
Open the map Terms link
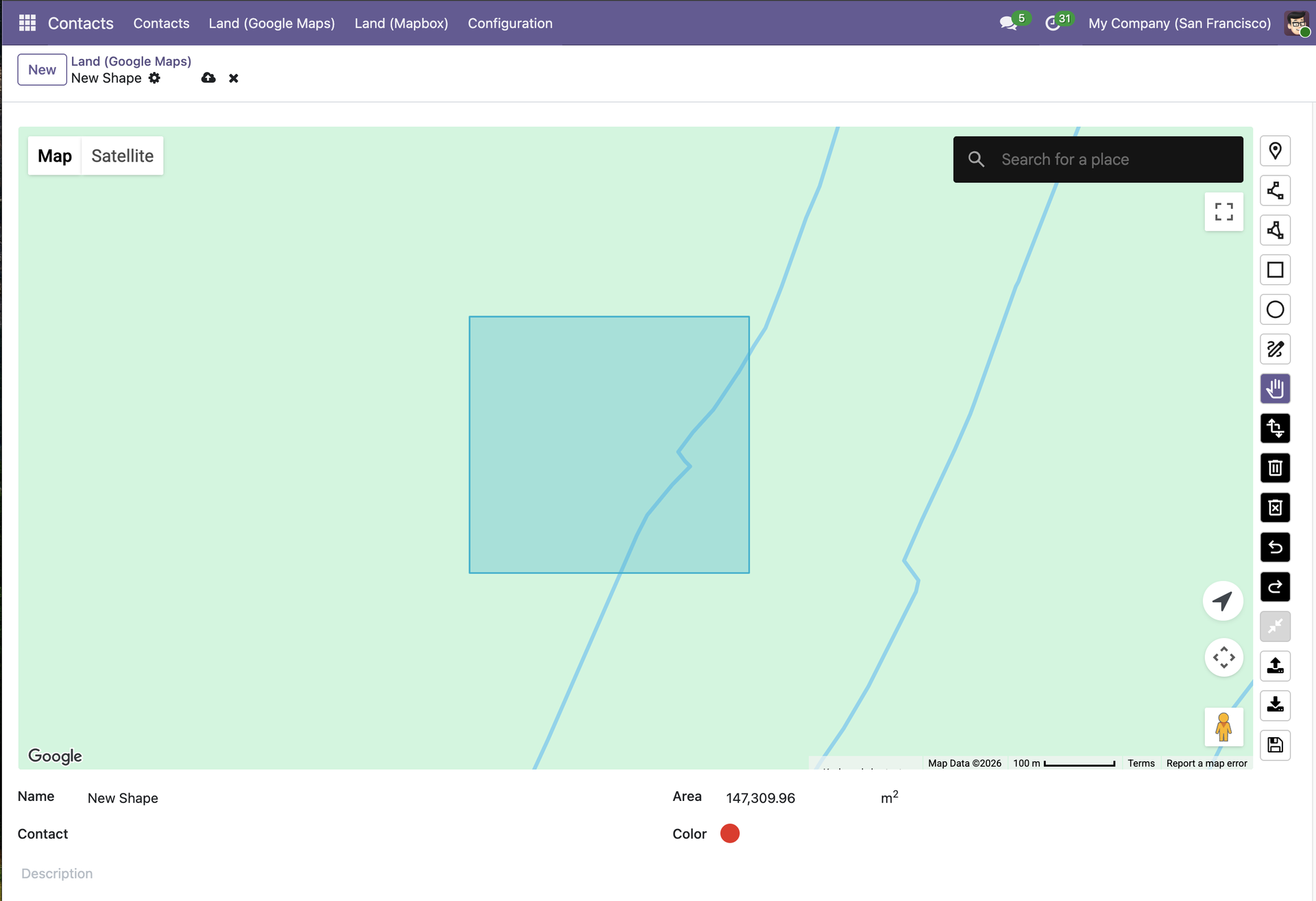click(1141, 763)
